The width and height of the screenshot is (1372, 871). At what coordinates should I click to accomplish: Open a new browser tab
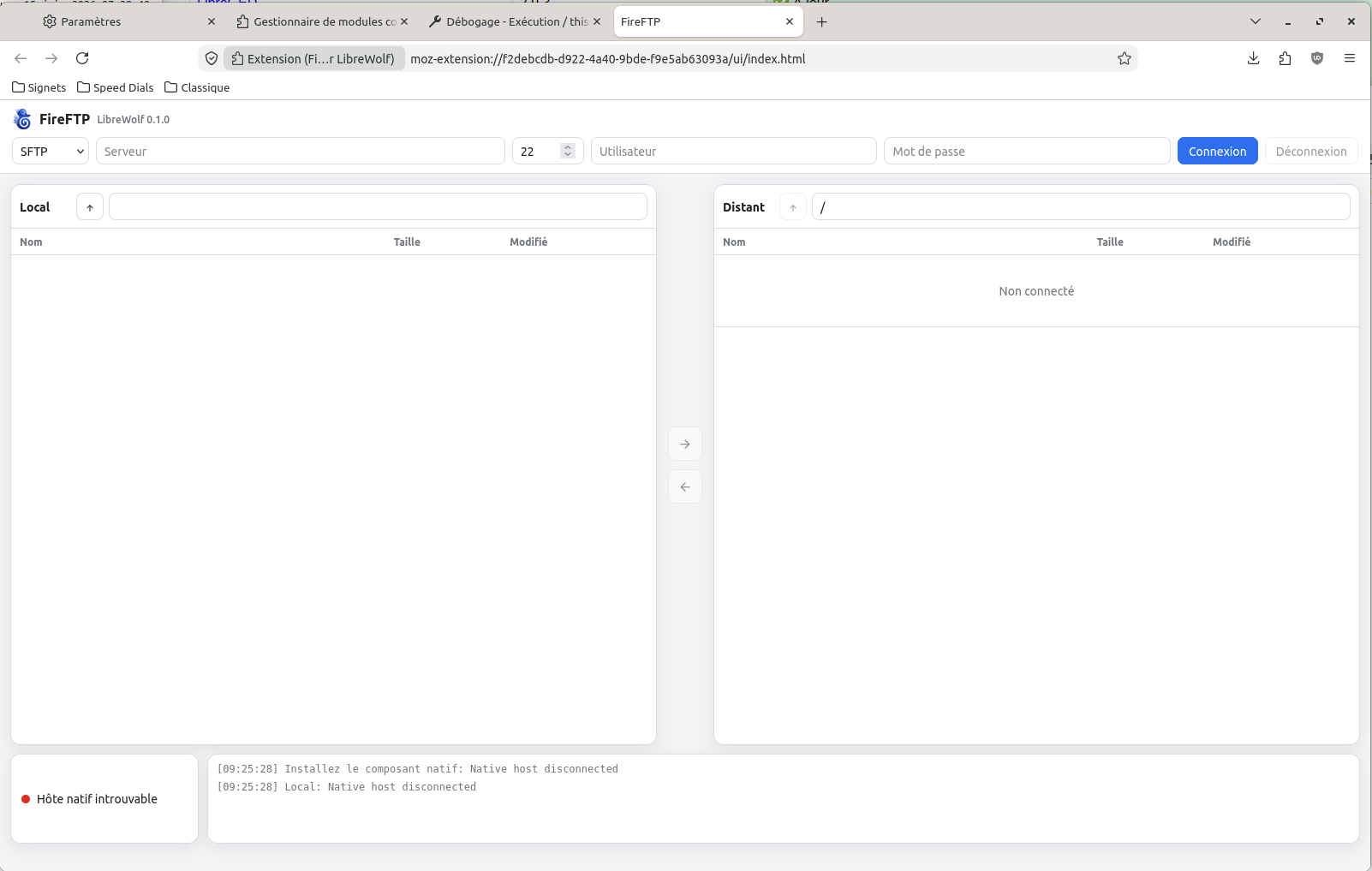[x=822, y=21]
